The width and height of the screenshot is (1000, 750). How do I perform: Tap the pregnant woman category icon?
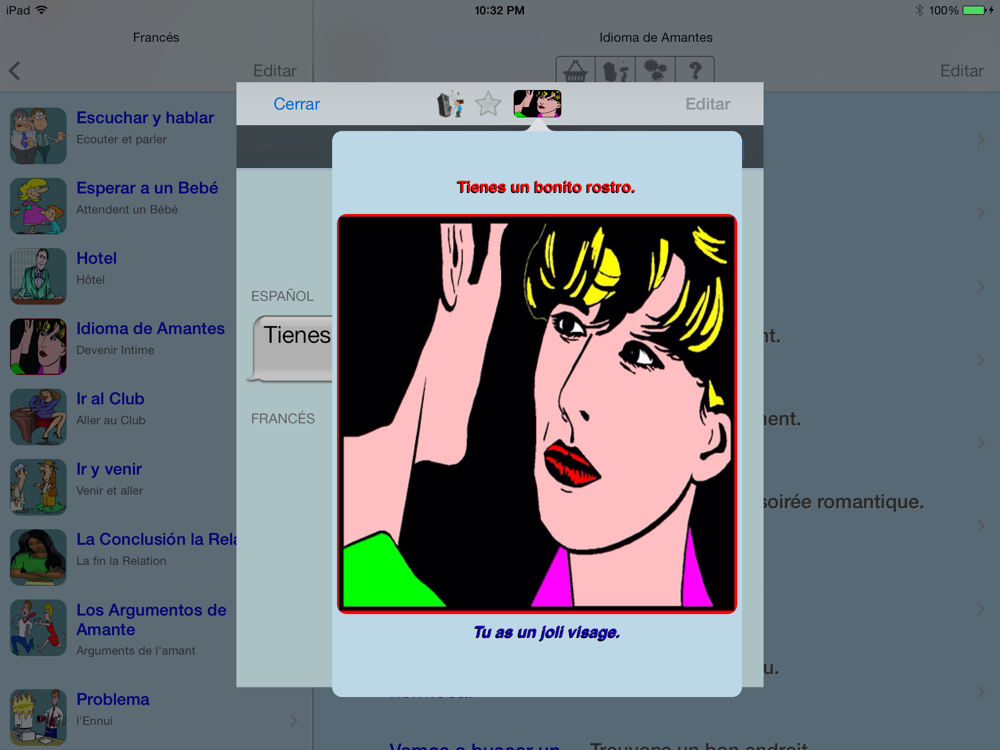coord(38,206)
